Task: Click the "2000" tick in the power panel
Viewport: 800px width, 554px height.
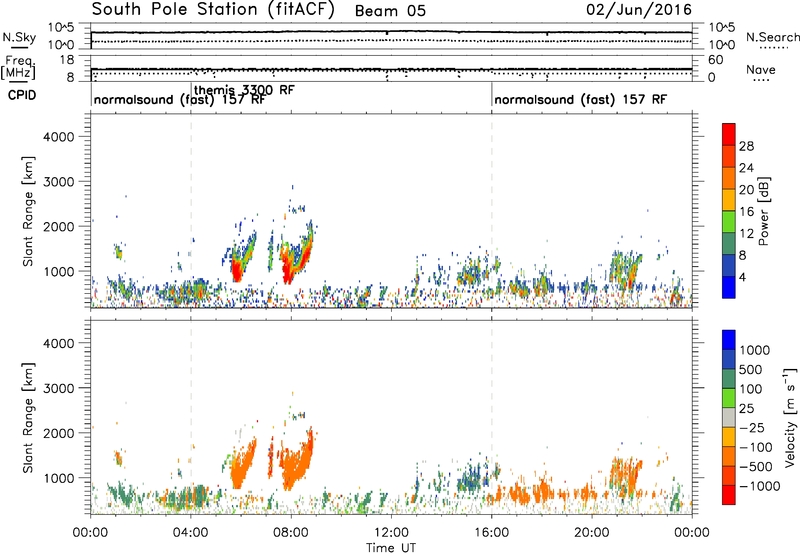Action: coord(58,226)
